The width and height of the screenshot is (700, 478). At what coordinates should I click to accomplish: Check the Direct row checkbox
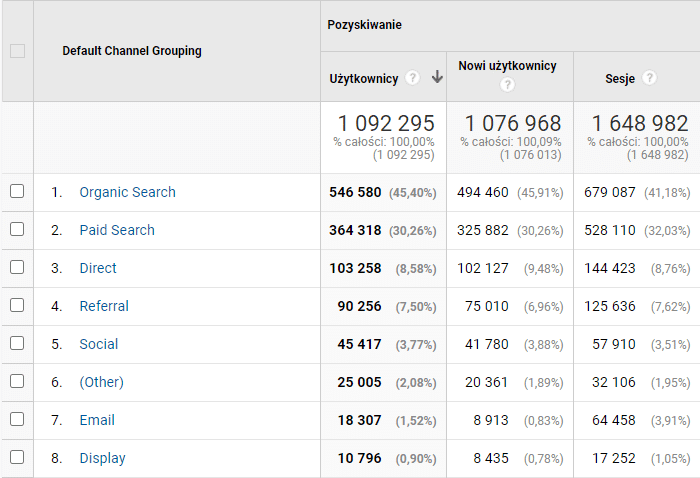[x=17, y=267]
